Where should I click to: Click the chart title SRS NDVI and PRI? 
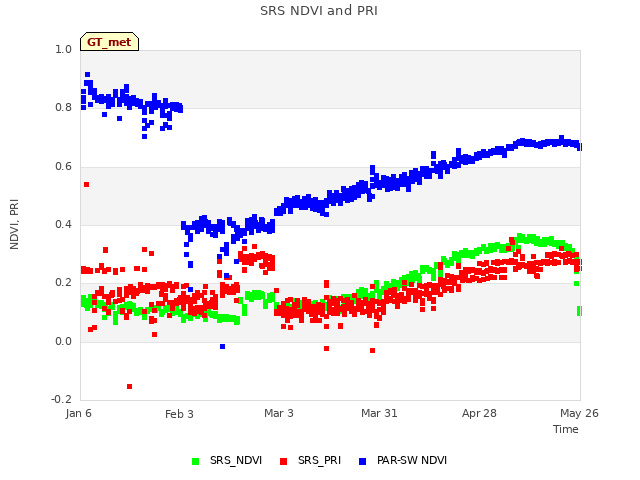click(x=319, y=11)
